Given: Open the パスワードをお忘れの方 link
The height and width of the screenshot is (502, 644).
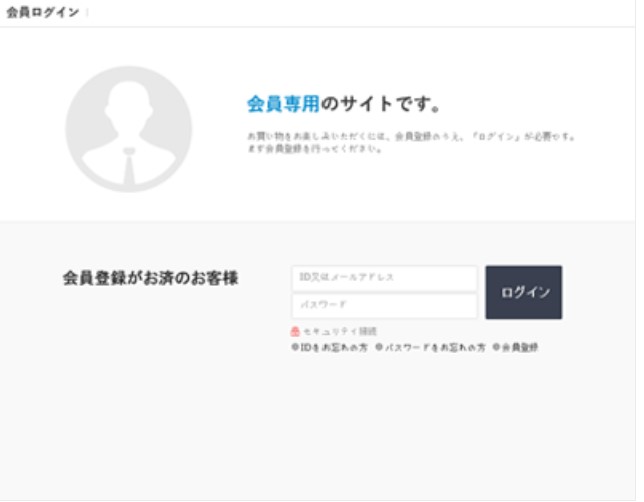Looking at the screenshot, I should (x=430, y=348).
